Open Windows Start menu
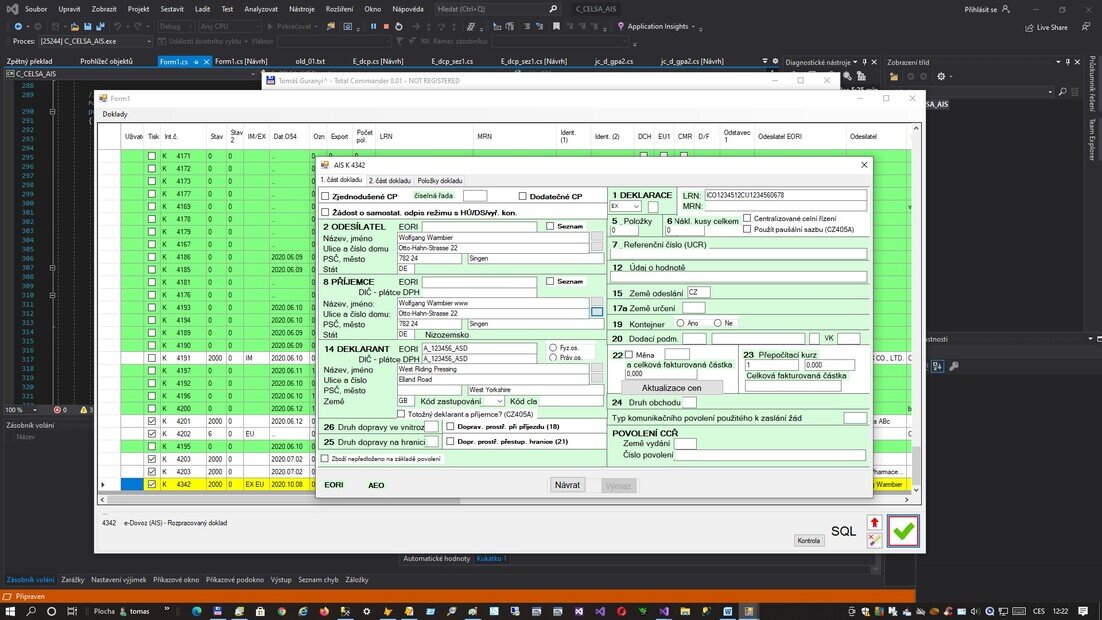The image size is (1102, 620). pyautogui.click(x=11, y=610)
